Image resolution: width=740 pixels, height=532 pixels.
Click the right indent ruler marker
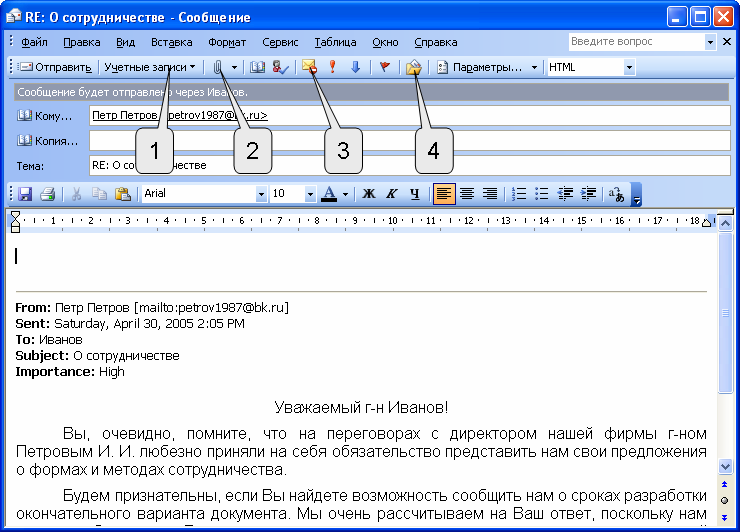click(x=706, y=222)
